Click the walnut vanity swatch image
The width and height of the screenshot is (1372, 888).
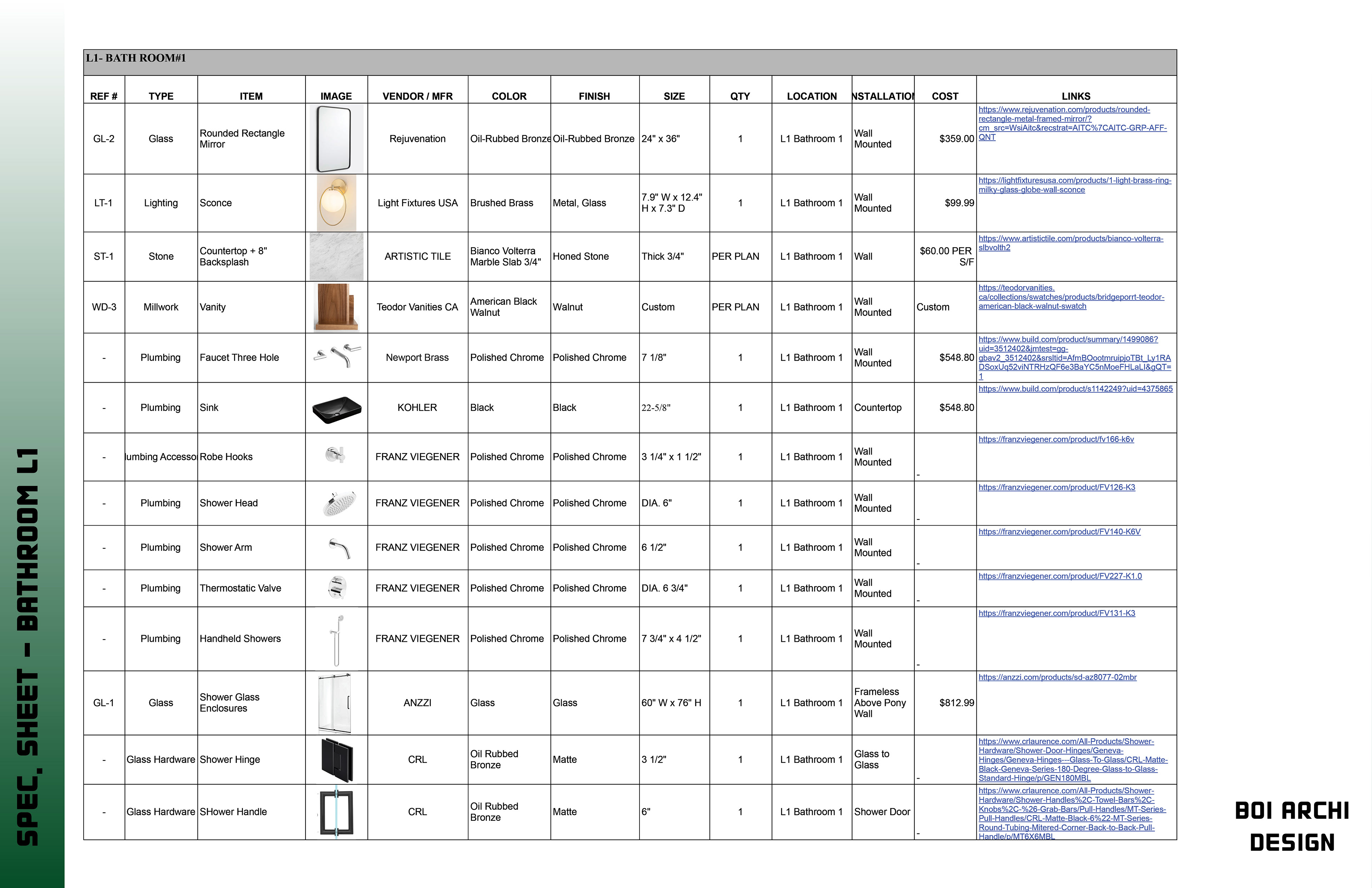[x=337, y=307]
